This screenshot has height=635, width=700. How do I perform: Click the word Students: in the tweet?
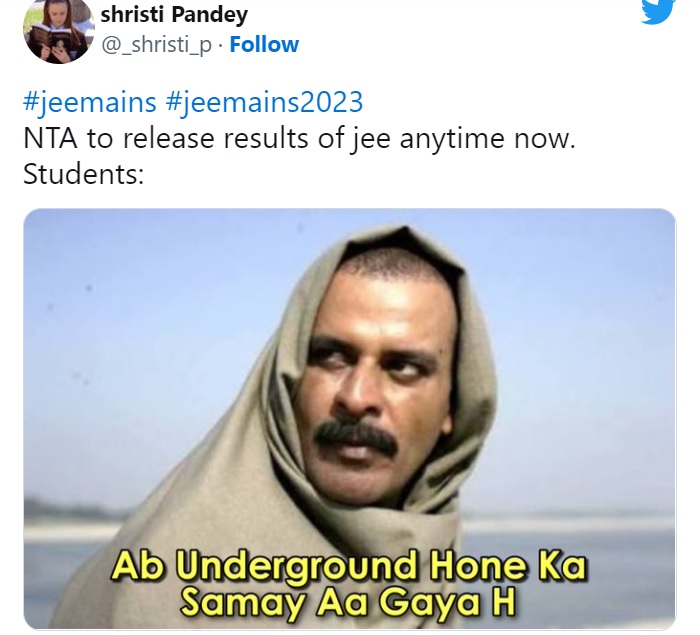pos(84,174)
